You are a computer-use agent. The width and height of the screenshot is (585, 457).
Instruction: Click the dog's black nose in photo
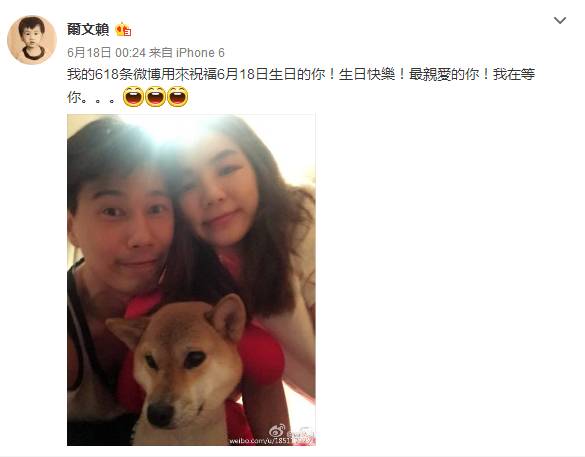click(x=160, y=414)
